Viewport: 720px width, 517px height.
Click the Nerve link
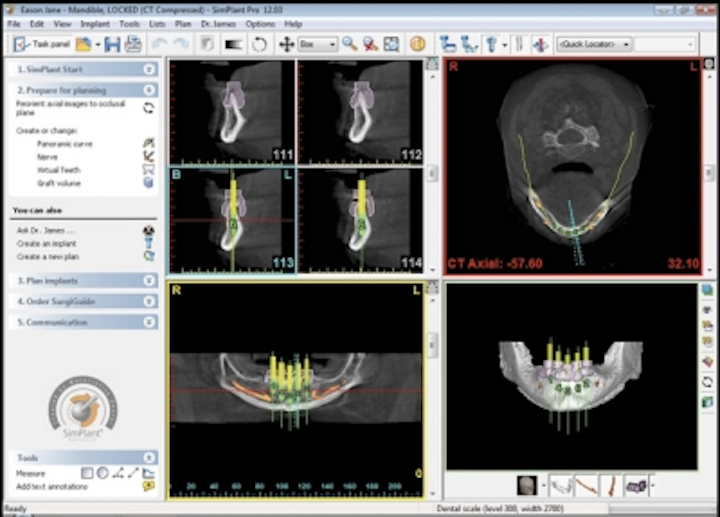47,157
